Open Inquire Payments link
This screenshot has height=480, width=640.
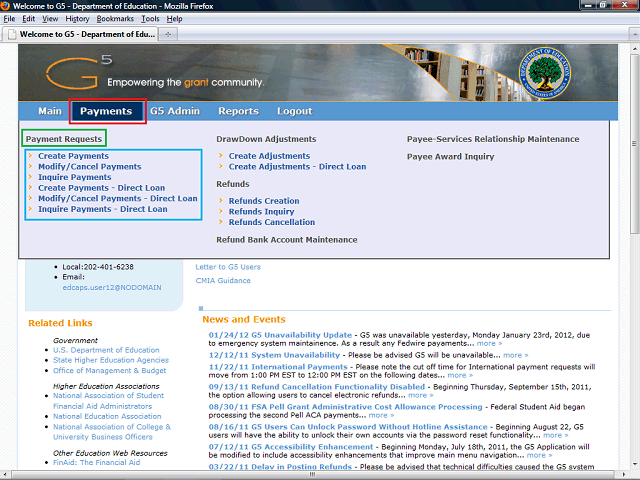pyautogui.click(x=75, y=177)
